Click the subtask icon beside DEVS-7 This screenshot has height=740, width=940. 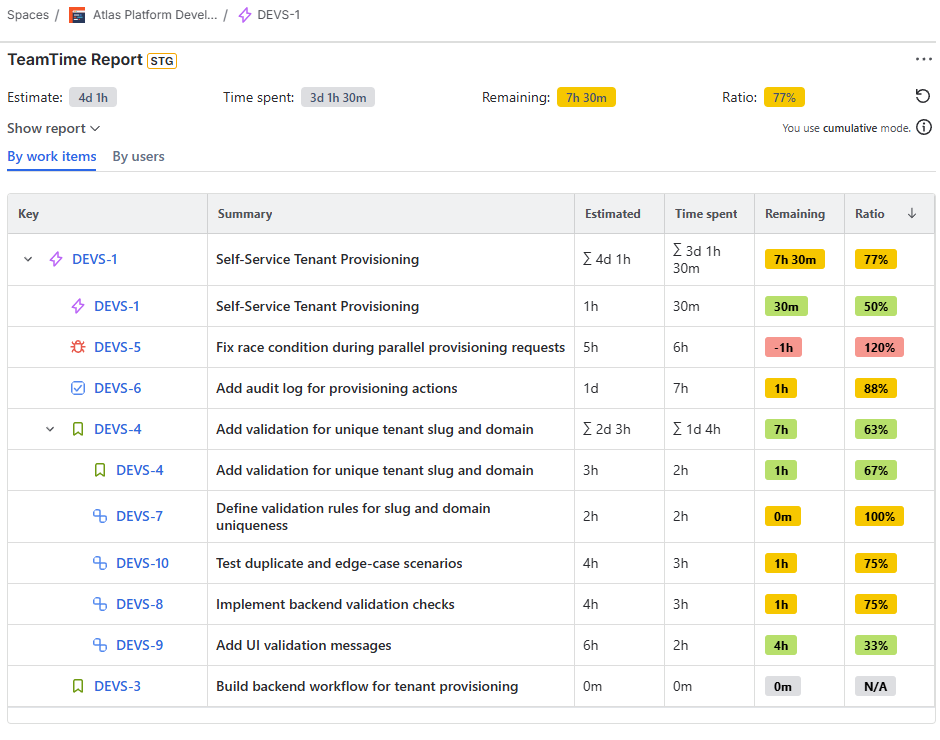100,516
